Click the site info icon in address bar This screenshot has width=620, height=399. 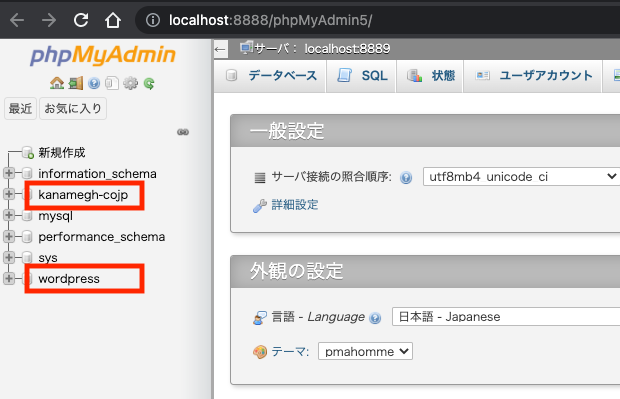coord(153,20)
